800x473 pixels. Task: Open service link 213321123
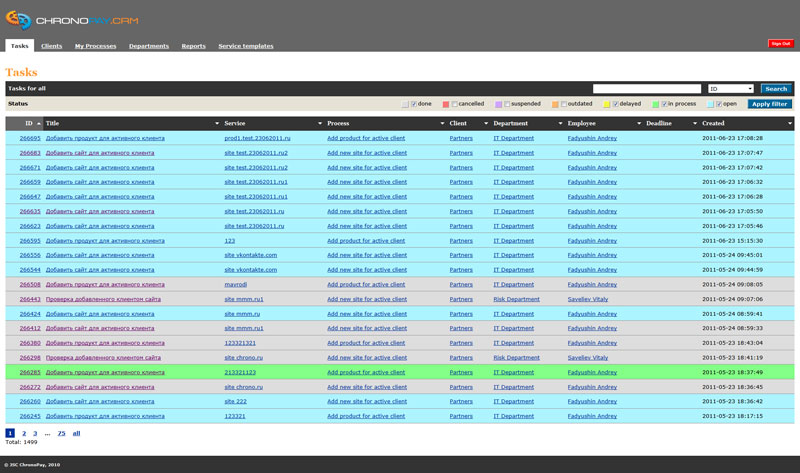coord(240,372)
